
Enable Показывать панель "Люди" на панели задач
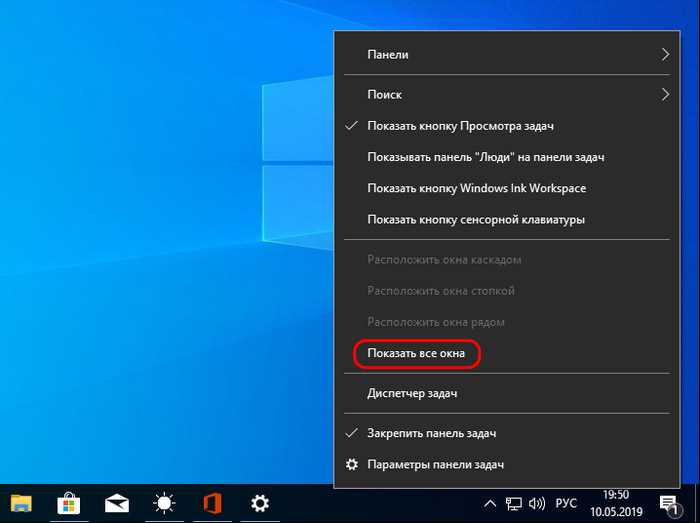point(507,157)
